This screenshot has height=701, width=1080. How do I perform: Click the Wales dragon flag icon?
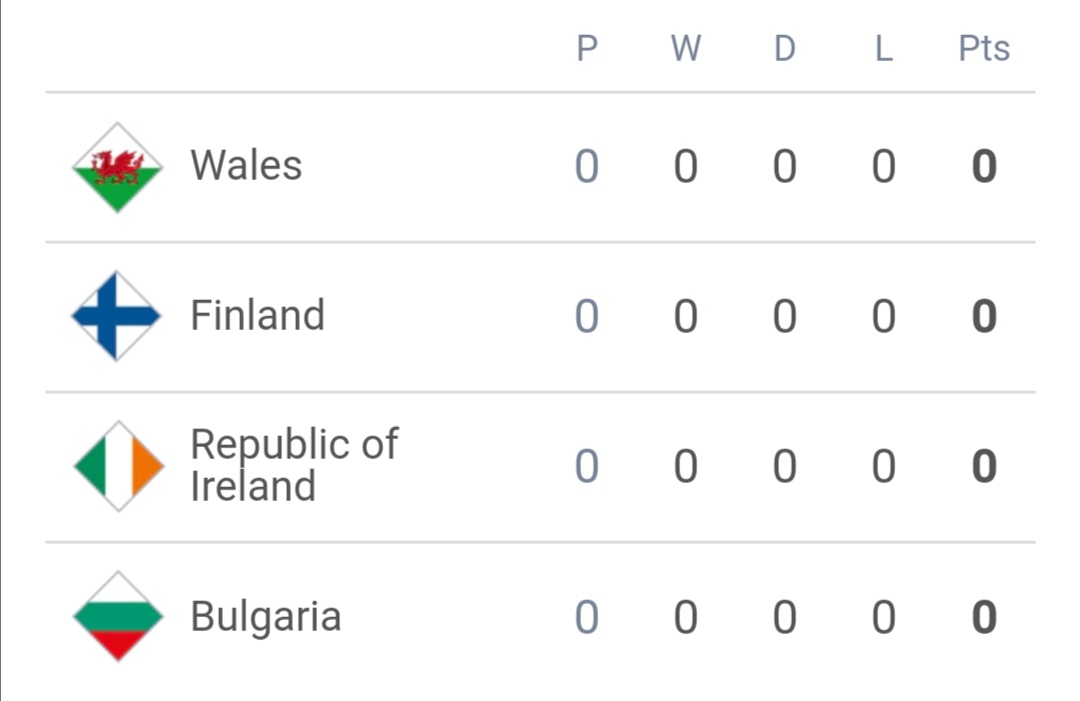pos(117,167)
